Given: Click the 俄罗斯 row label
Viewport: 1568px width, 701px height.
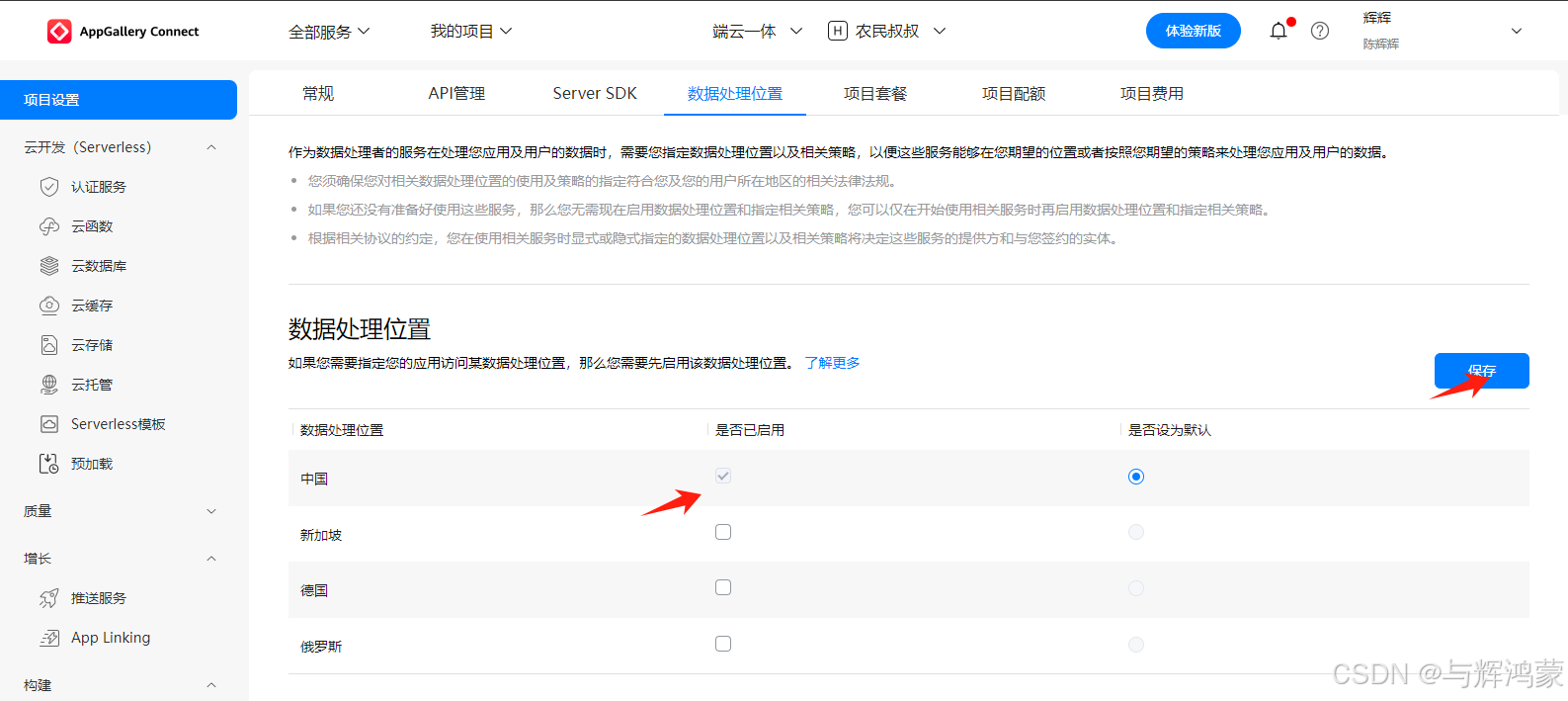Looking at the screenshot, I should (321, 647).
